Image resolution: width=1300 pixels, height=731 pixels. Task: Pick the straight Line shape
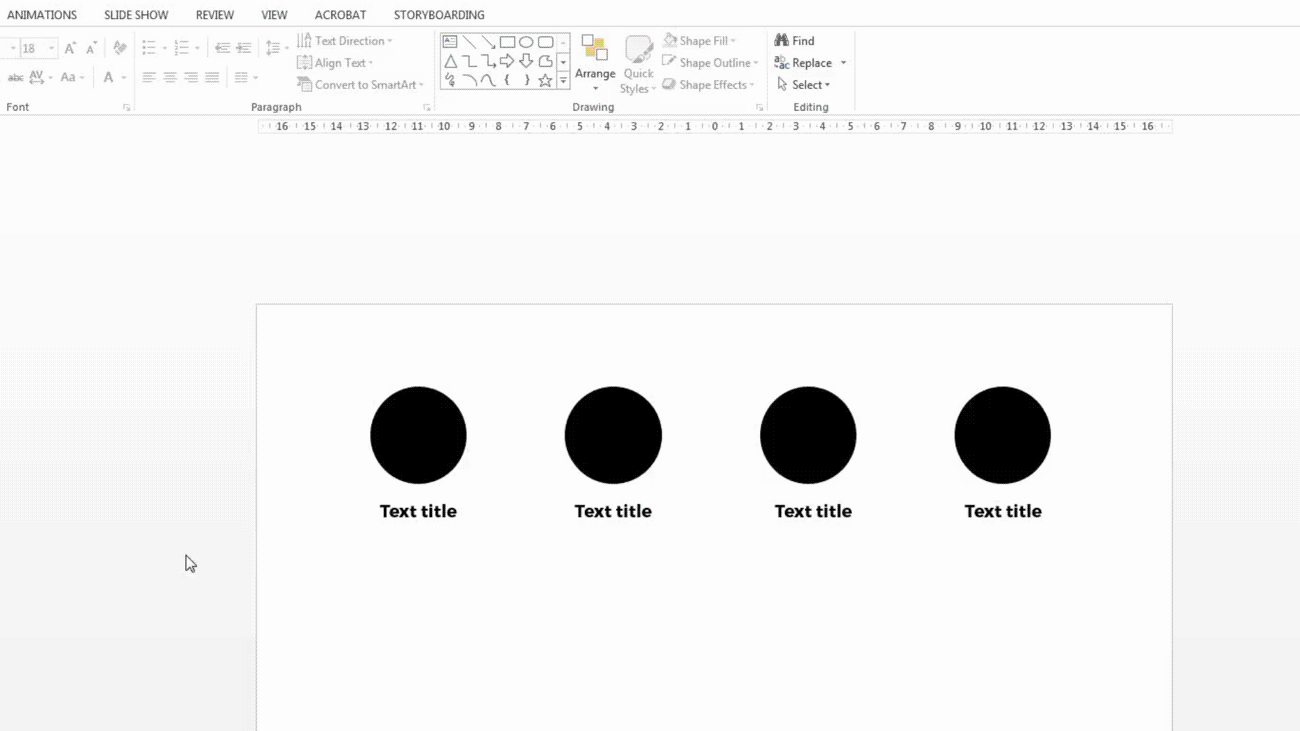[469, 42]
